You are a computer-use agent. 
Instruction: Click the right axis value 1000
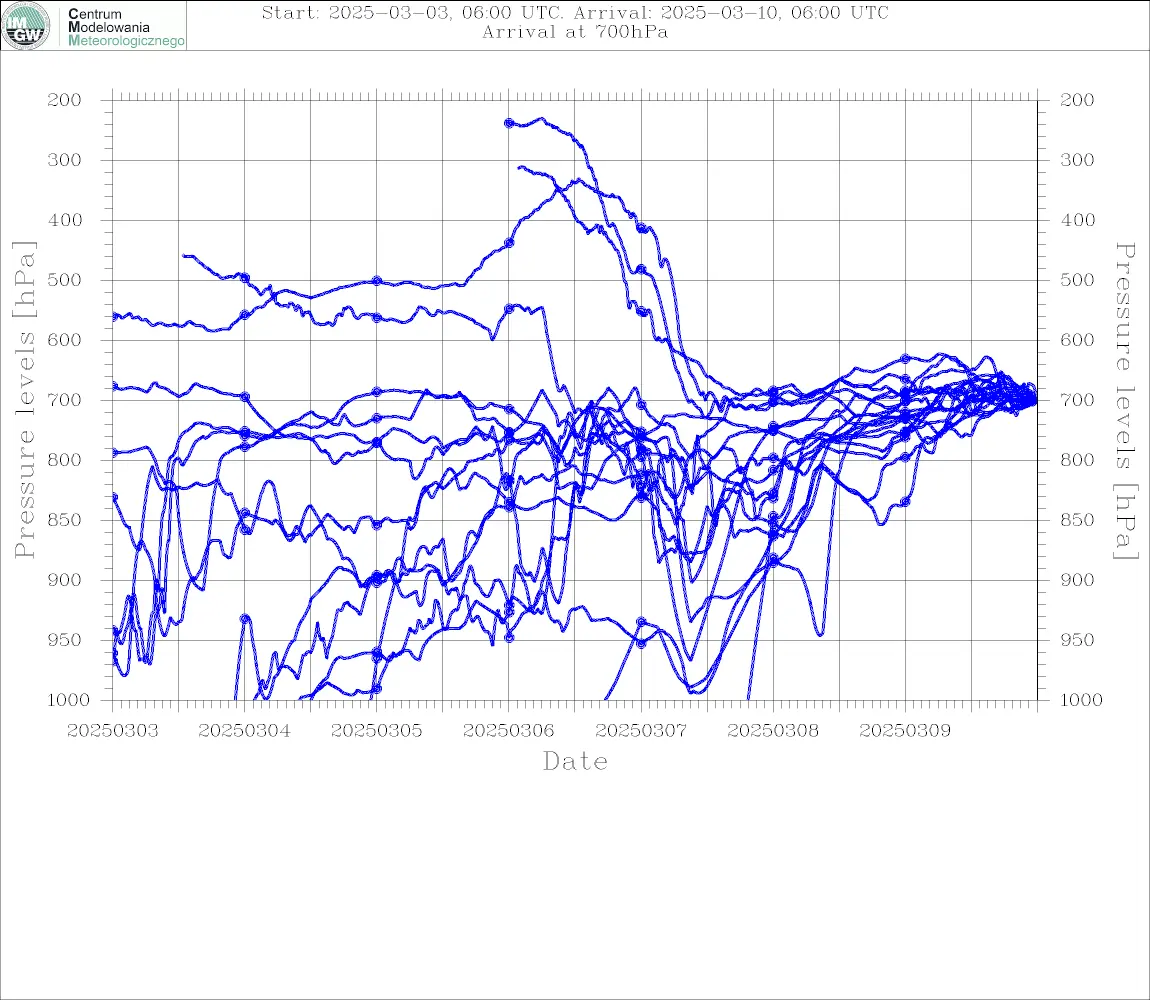coord(1081,700)
